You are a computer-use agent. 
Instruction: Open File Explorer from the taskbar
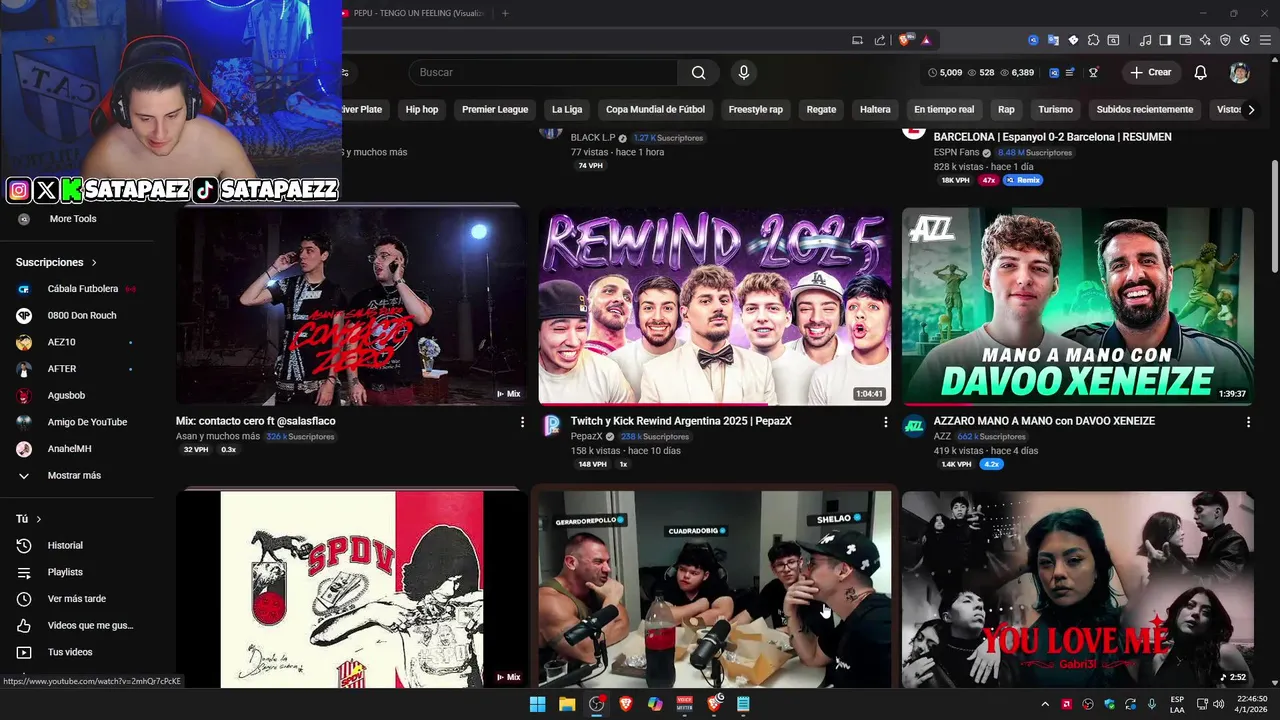(x=567, y=704)
